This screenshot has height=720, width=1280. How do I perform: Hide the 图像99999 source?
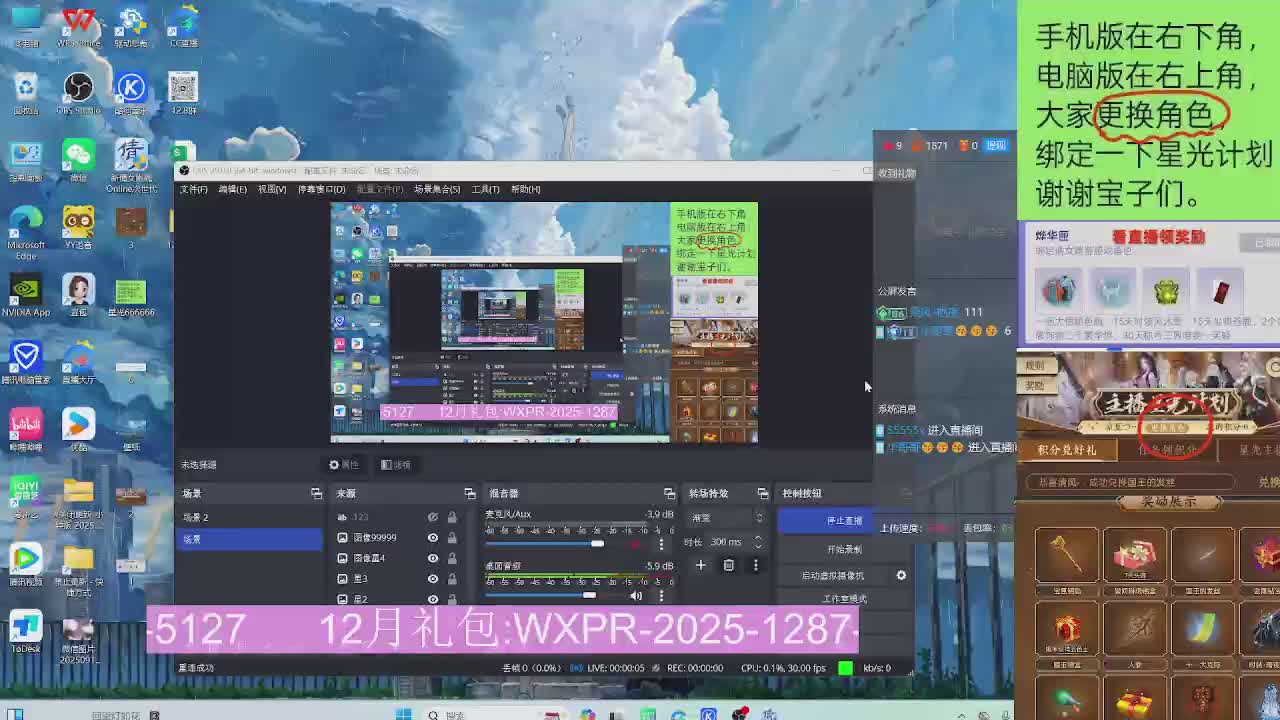coord(433,538)
